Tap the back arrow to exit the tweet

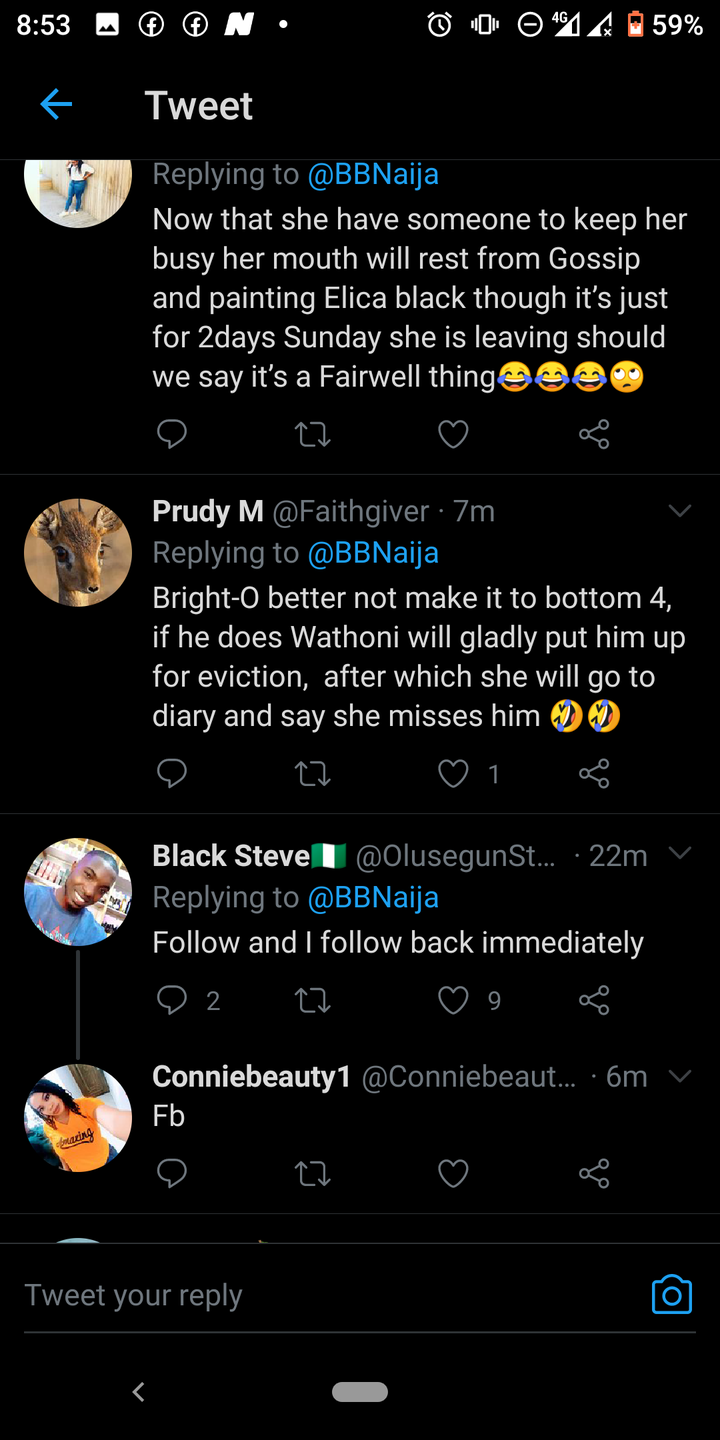56,104
